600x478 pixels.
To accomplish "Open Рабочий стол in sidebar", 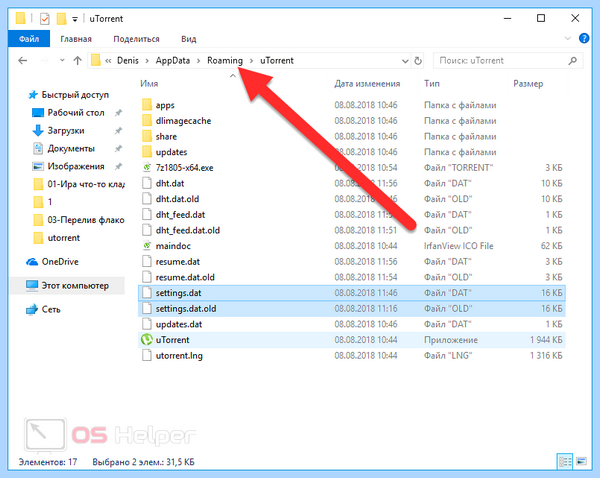I will click(x=76, y=113).
